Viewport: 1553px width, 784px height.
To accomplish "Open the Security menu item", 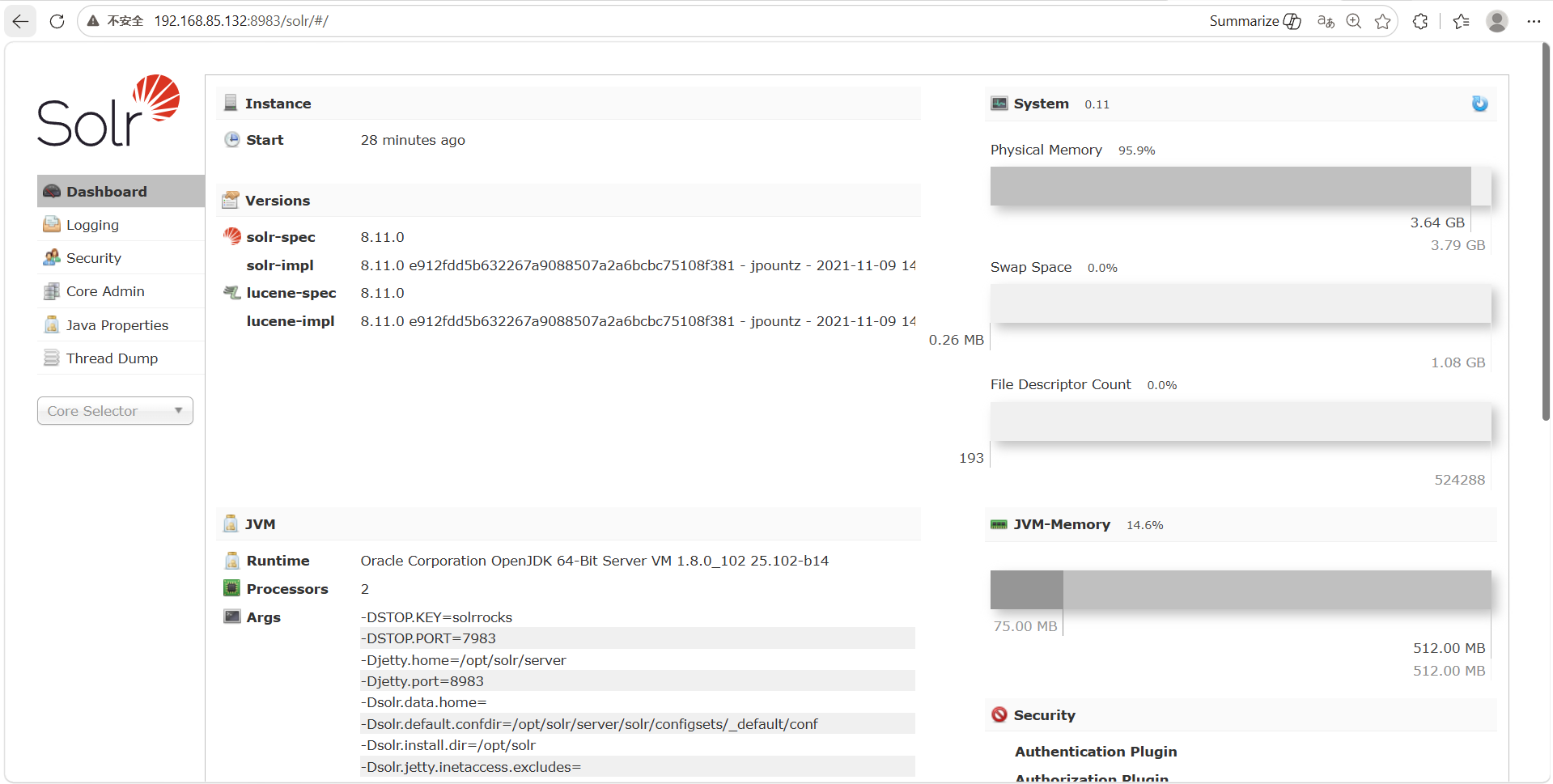I will click(121, 258).
